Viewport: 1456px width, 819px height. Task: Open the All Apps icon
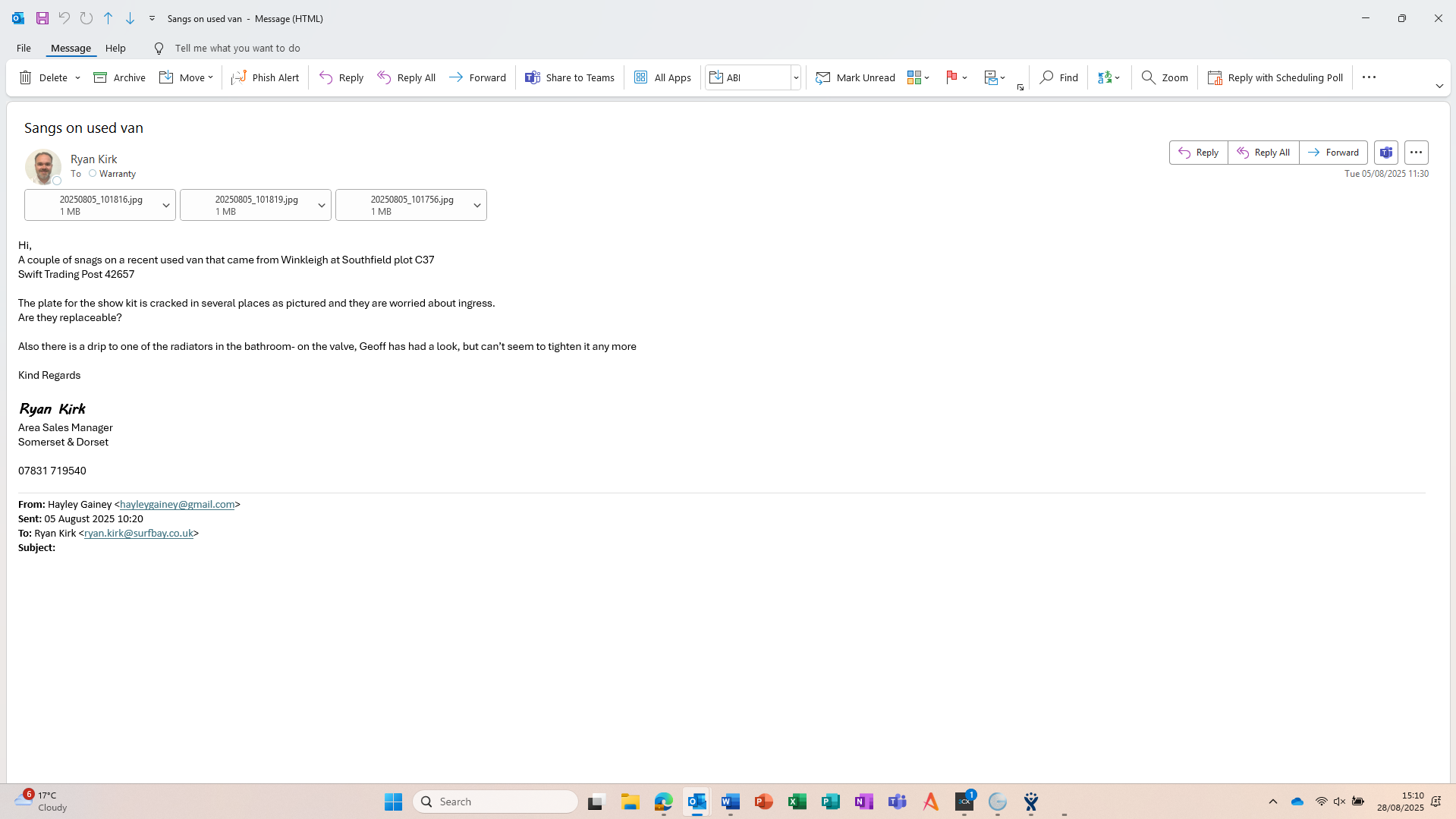tap(641, 77)
